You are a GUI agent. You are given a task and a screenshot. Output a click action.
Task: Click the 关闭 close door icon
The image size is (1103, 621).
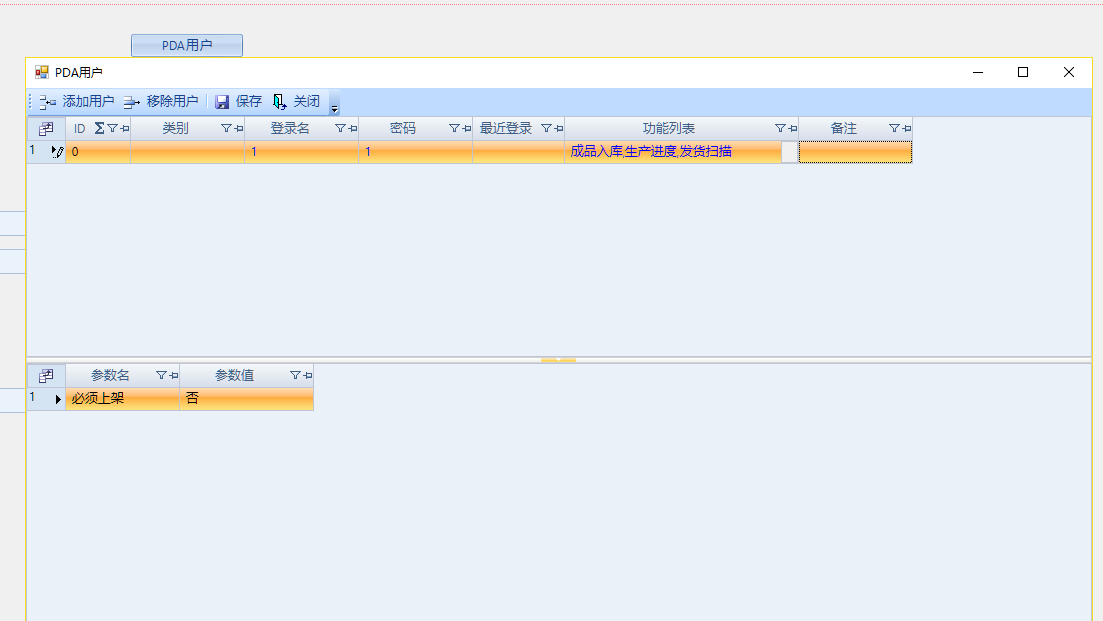click(280, 102)
